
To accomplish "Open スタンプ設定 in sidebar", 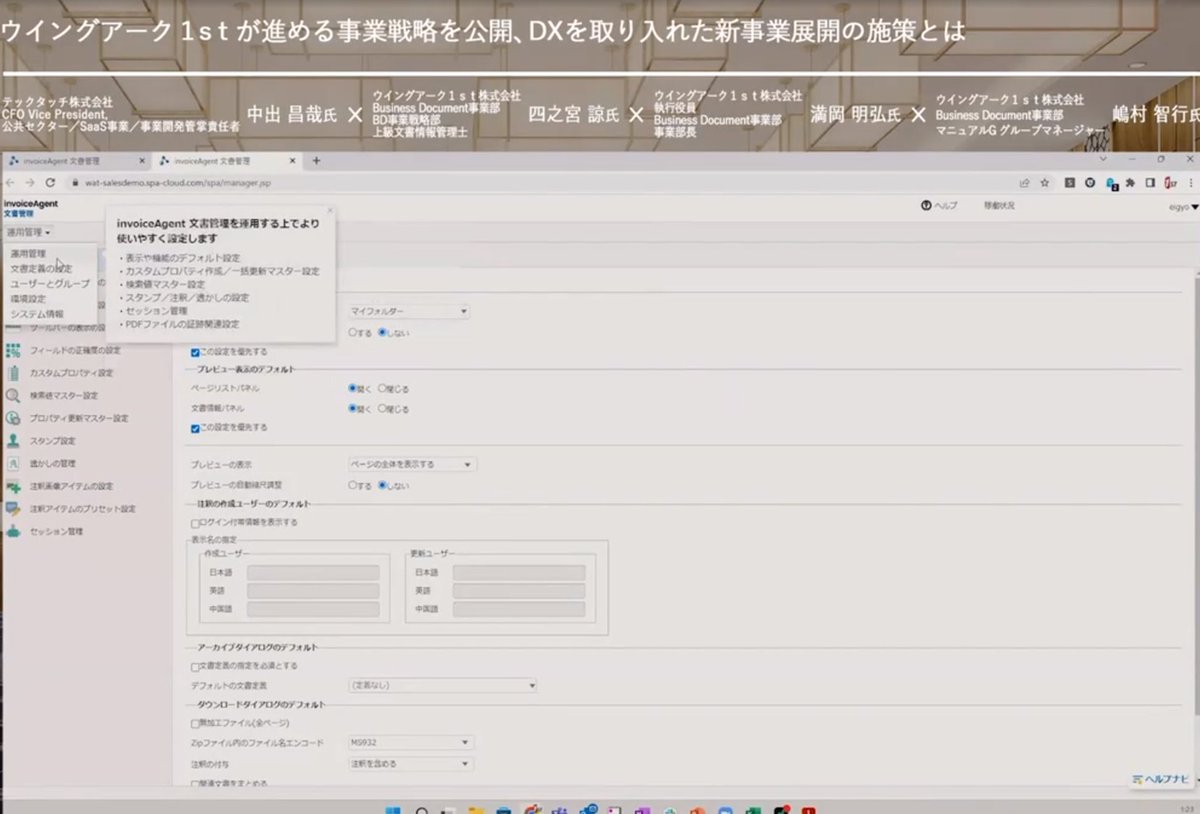I will (x=53, y=441).
